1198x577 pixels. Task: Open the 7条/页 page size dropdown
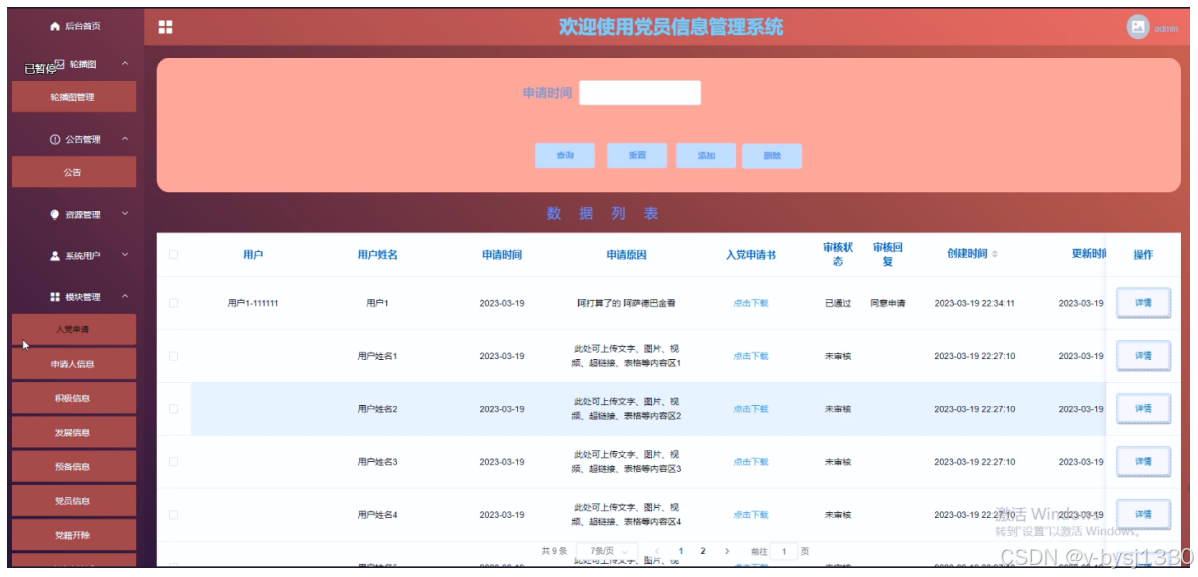[607, 551]
